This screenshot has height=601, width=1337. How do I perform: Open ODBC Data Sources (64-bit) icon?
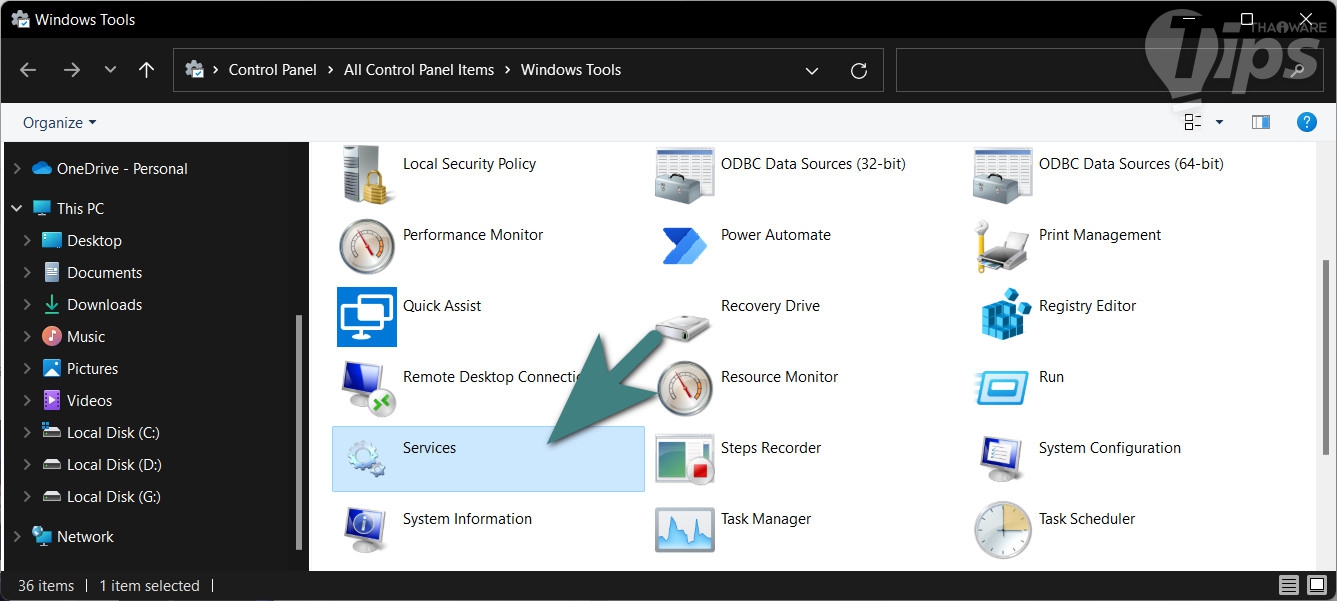point(1003,175)
